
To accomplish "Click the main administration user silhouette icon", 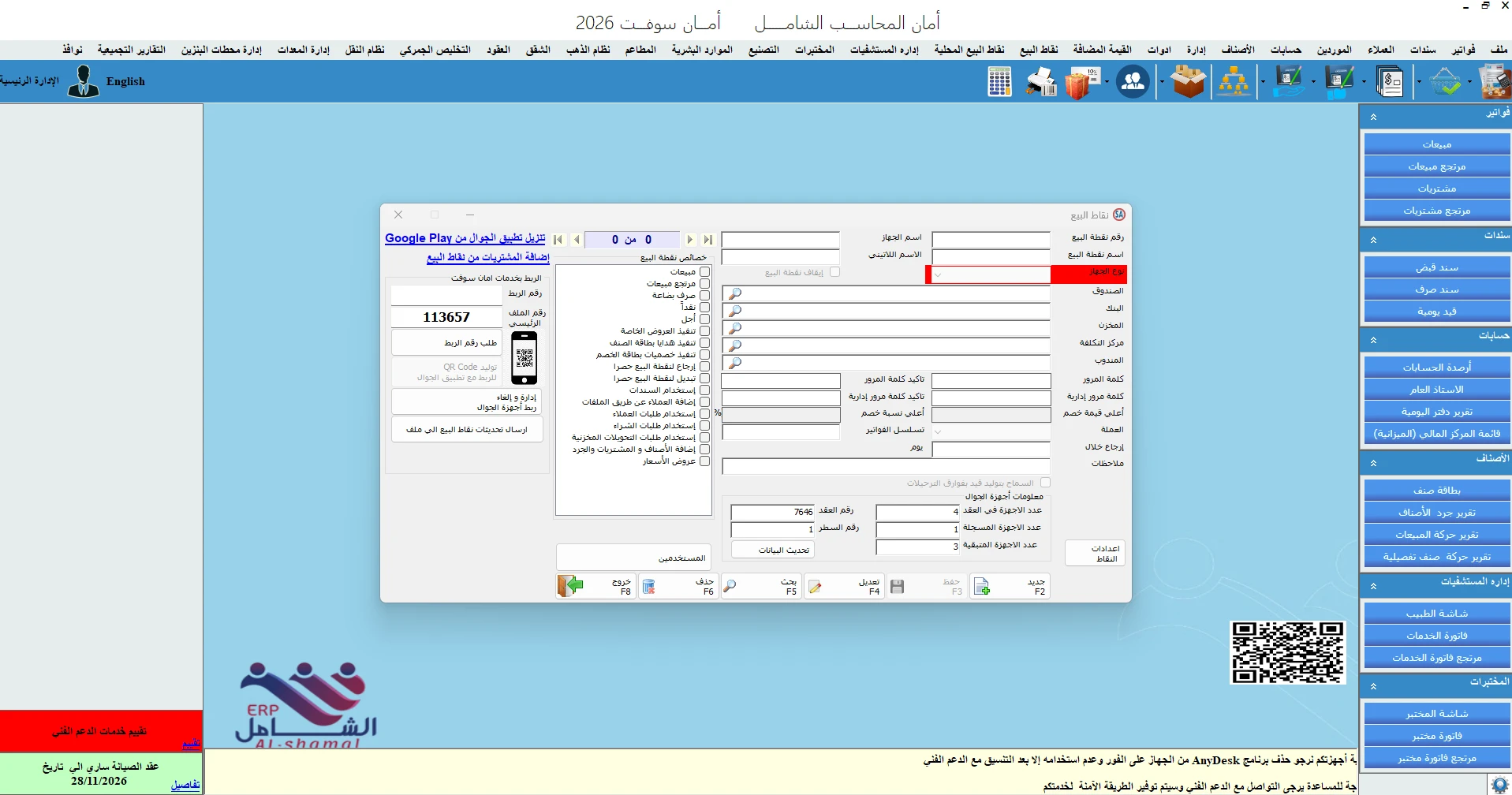I will pos(83,80).
